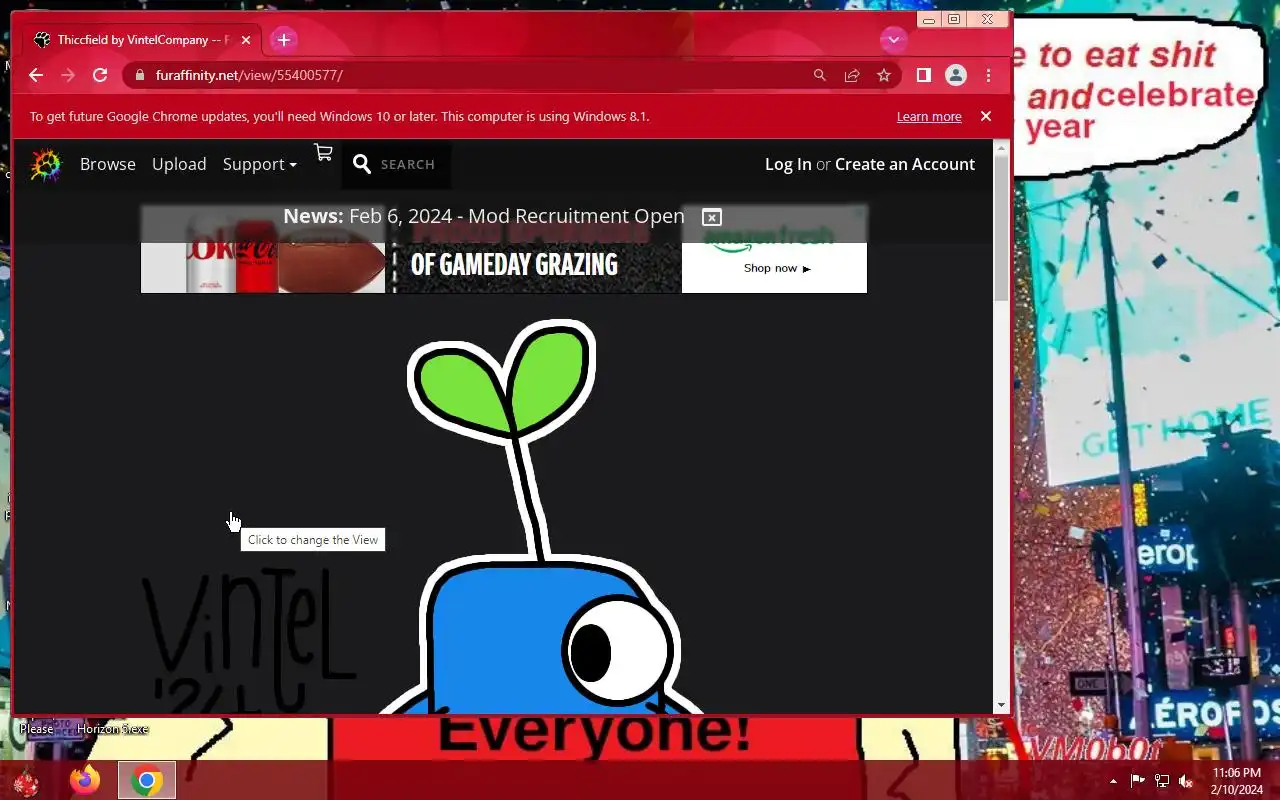The width and height of the screenshot is (1280, 800).
Task: Show hidden tray icons arrow
Action: click(1114, 781)
